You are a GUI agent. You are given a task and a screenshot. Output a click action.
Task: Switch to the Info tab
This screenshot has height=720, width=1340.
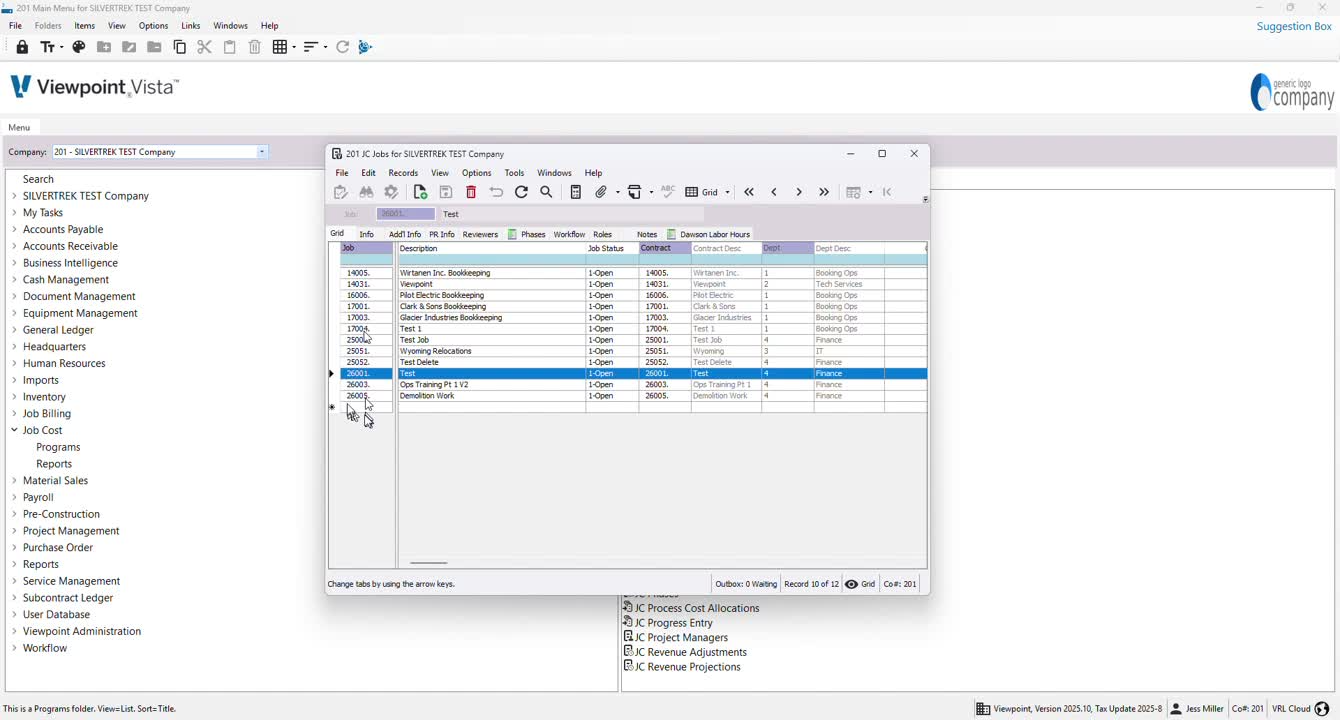pos(367,234)
